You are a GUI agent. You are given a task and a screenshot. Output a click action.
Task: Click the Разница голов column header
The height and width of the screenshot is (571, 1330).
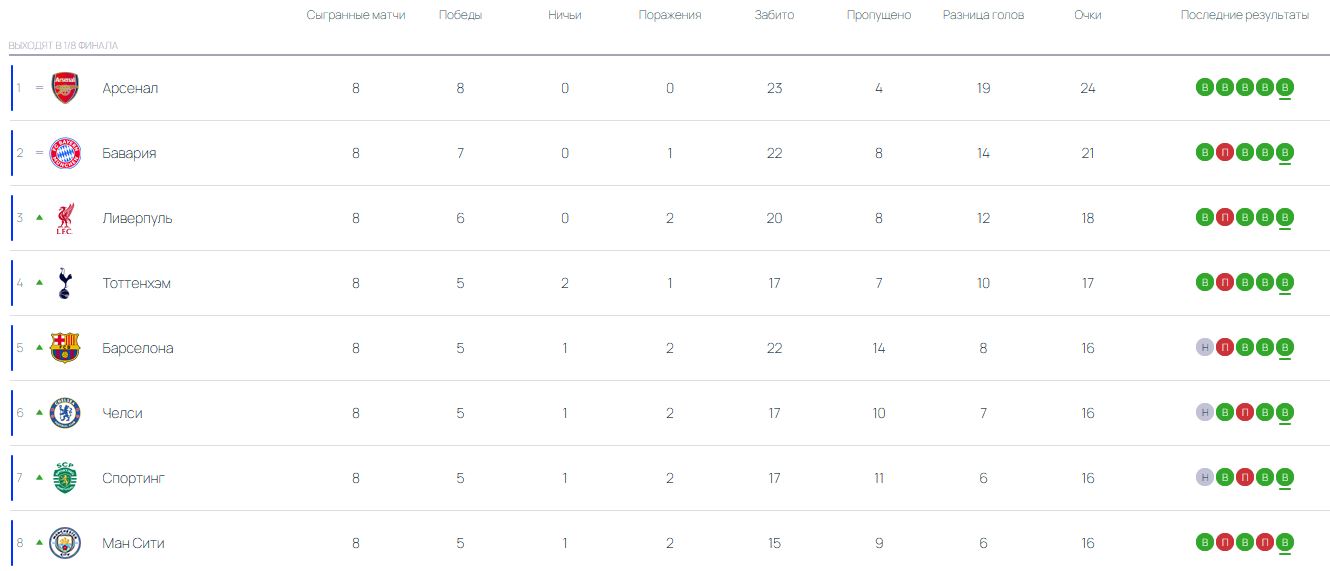[x=983, y=15]
